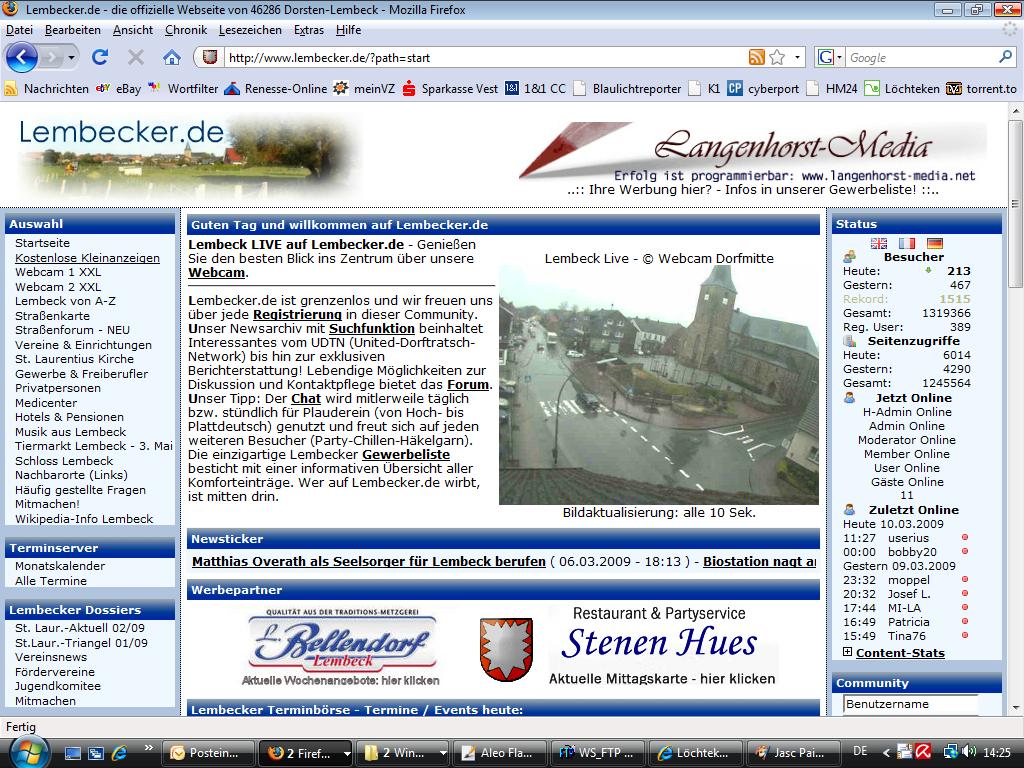Image resolution: width=1024 pixels, height=768 pixels.
Task: Open the Langenhorst-Media advertisement banner
Action: coord(753,154)
